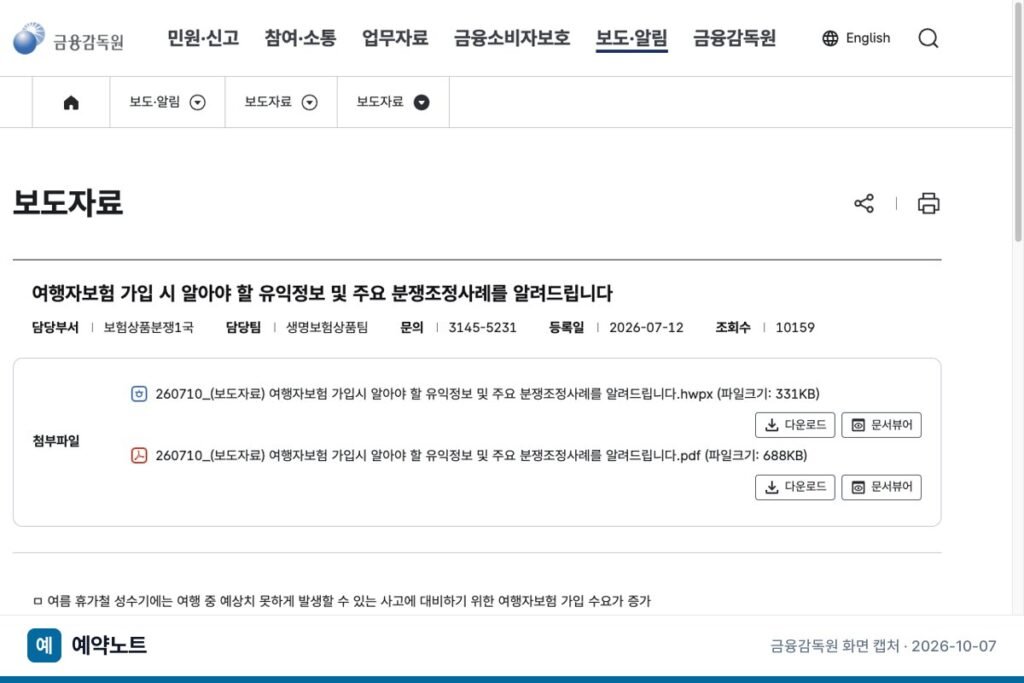
Task: Click the department name 보험상품분쟁1국
Action: pyautogui.click(x=149, y=328)
